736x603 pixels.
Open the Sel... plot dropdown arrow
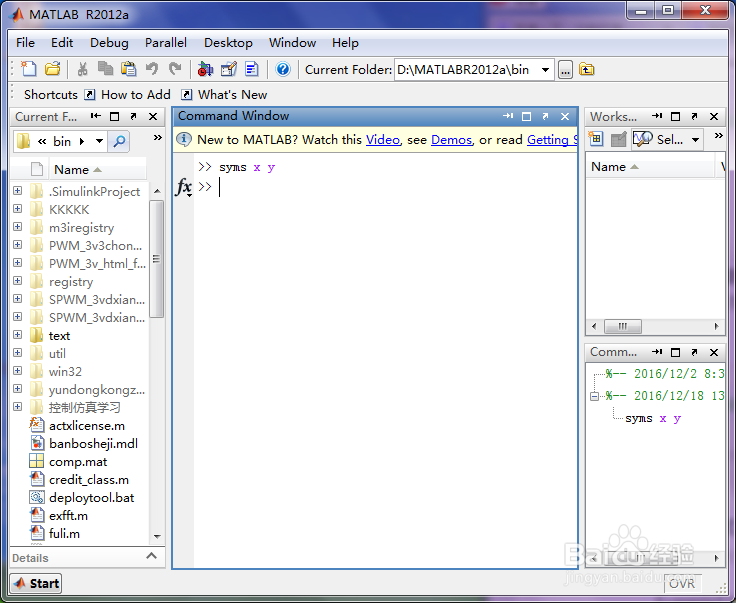coord(696,139)
